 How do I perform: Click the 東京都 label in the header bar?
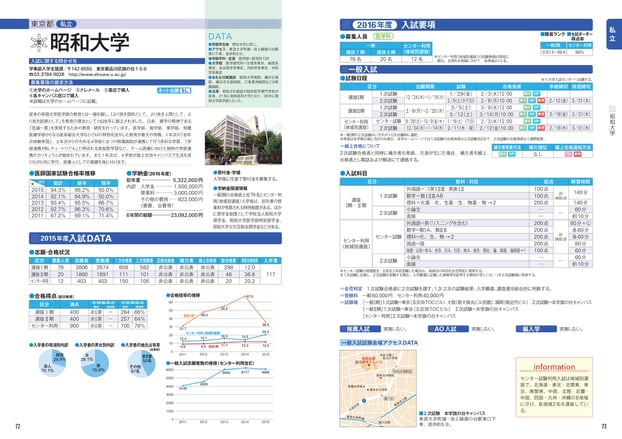[42, 24]
